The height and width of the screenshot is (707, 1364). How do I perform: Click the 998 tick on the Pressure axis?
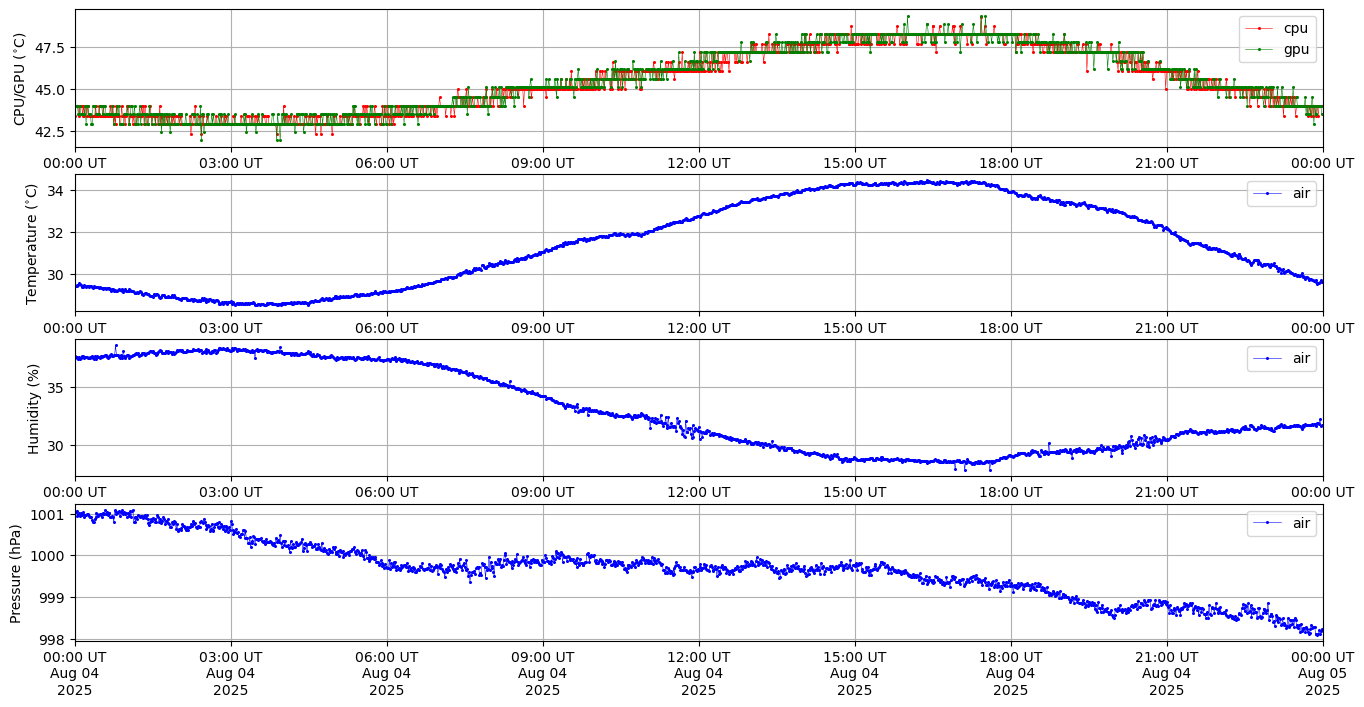pos(55,640)
